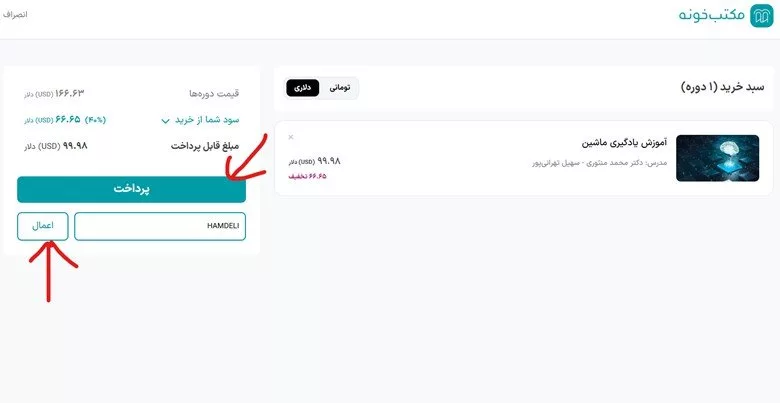This screenshot has width=780, height=403.
Task: Open the machine learning course thumbnail
Action: tap(717, 158)
